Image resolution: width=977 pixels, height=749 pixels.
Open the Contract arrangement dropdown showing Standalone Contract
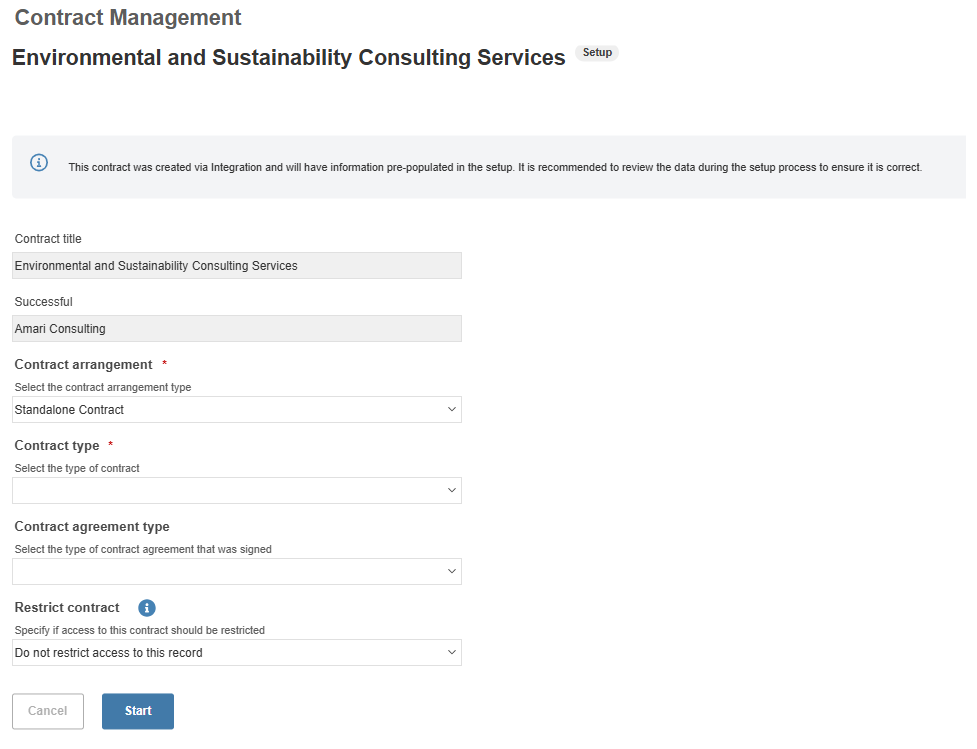tap(237, 409)
